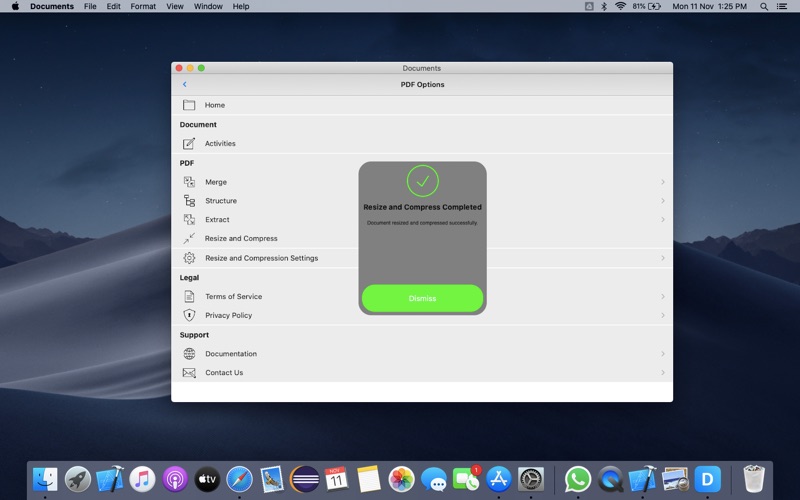Open the Format menu
800x500 pixels.
click(143, 6)
